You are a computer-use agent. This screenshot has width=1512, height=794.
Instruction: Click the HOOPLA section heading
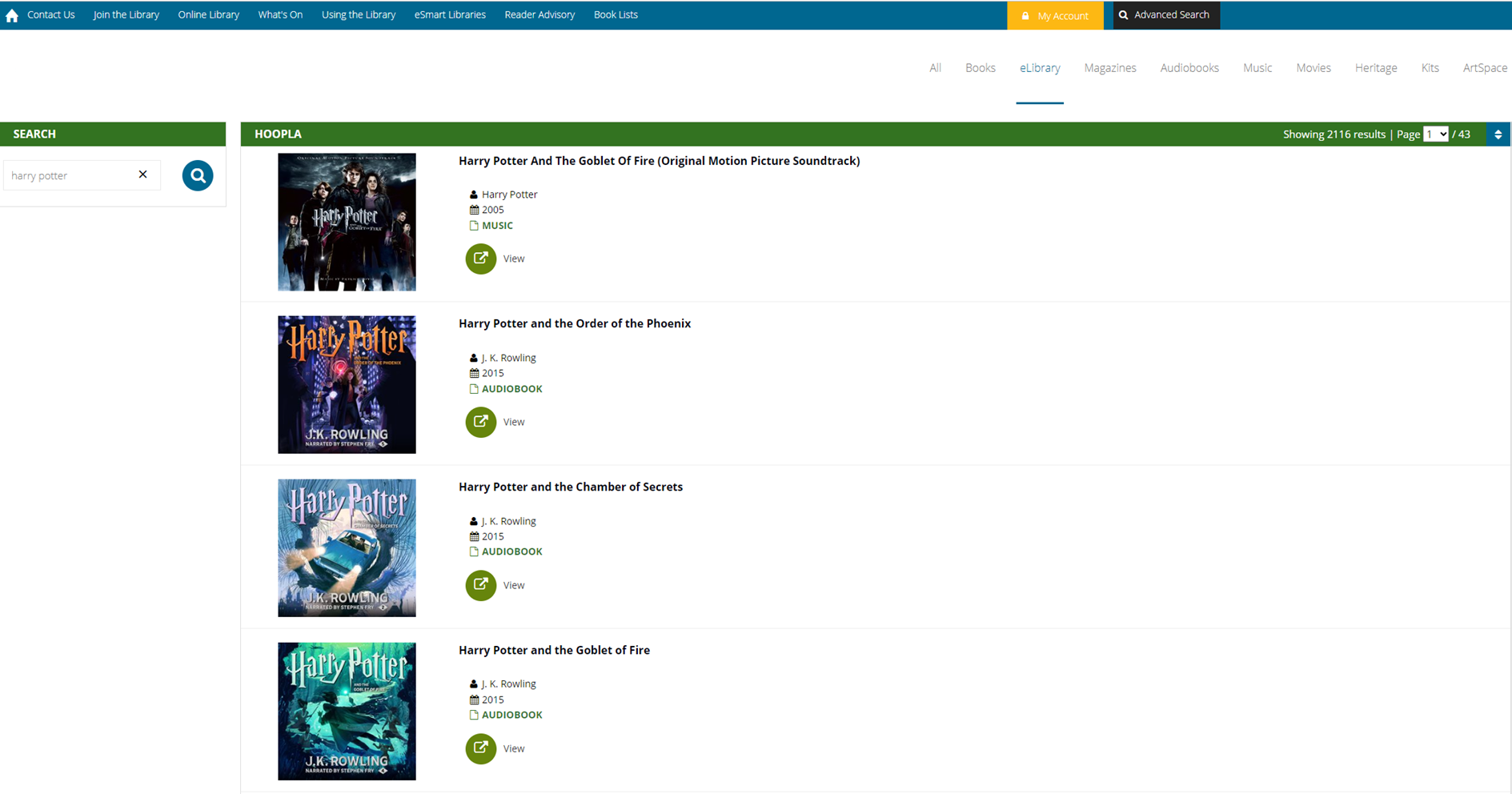tap(278, 134)
